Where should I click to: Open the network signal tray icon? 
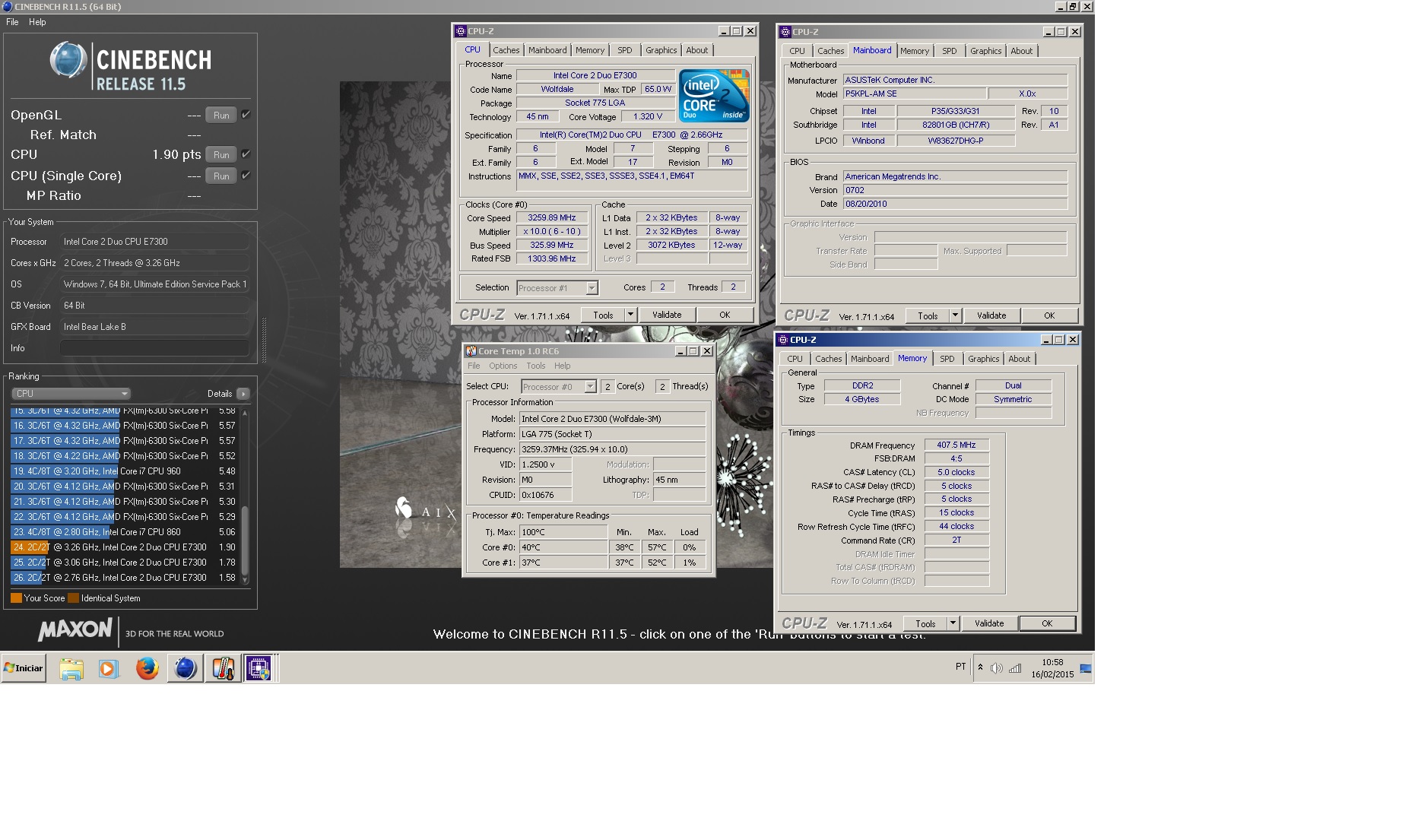point(1015,668)
